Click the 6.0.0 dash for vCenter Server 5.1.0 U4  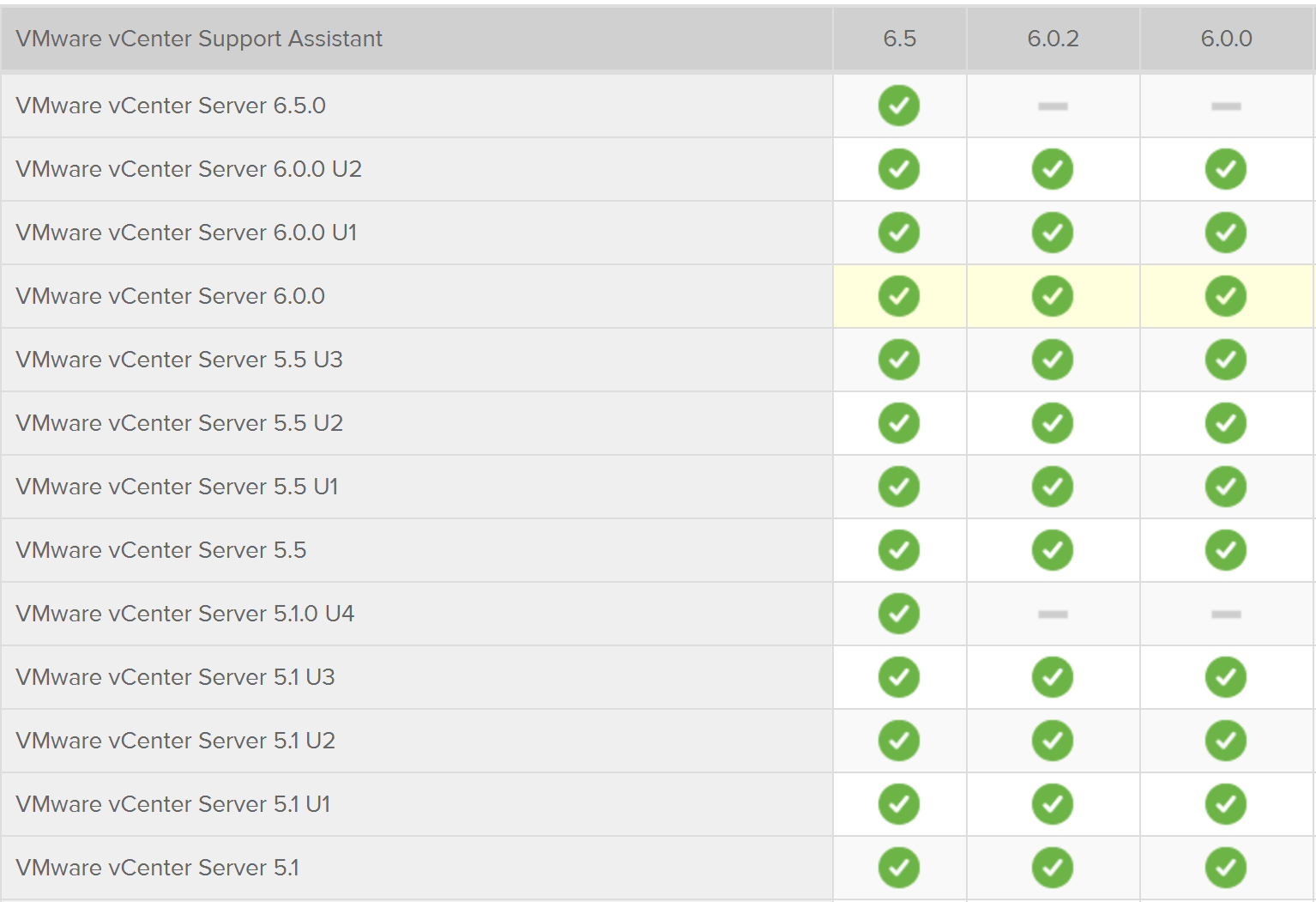point(1226,614)
